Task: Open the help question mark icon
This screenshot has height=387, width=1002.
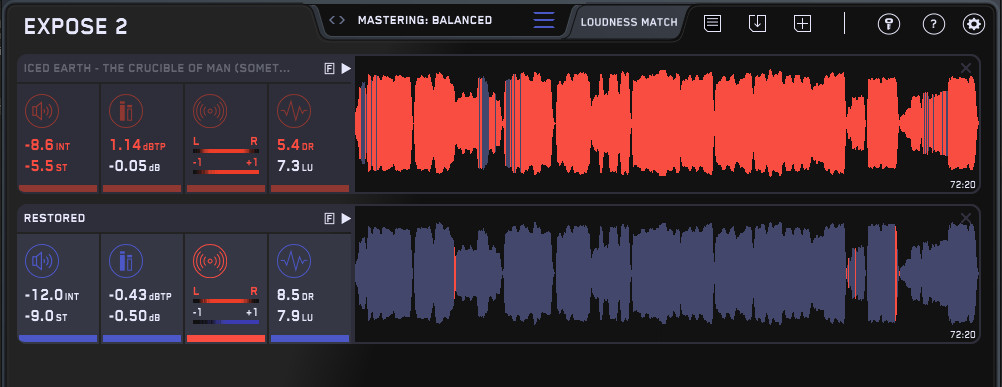Action: pos(934,24)
